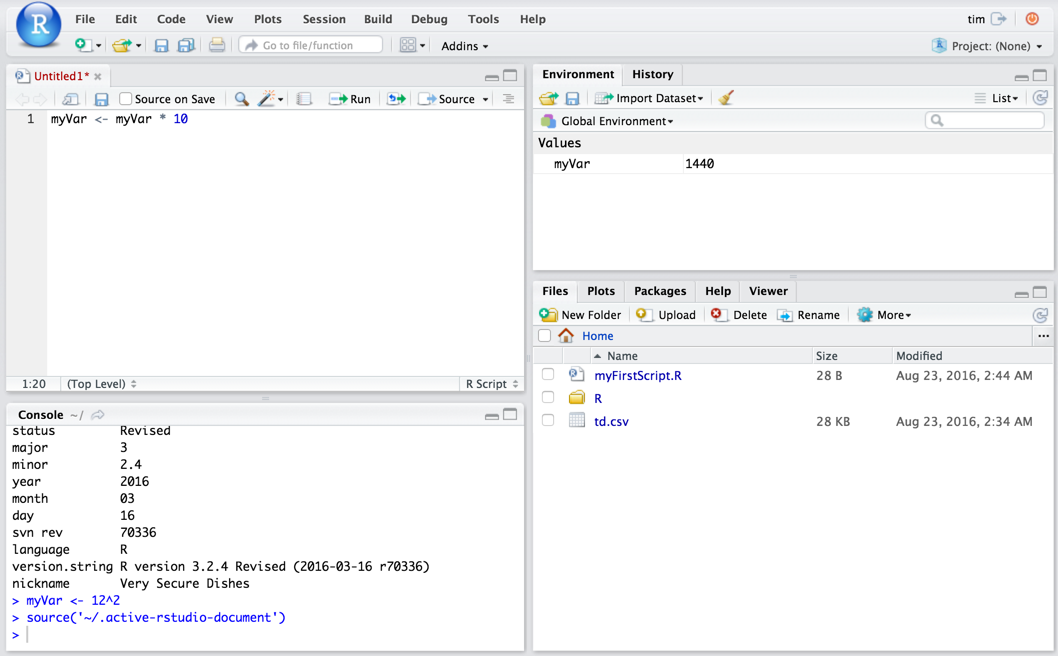Click save workspace icon in Environment pane
1058x656 pixels.
(x=572, y=99)
